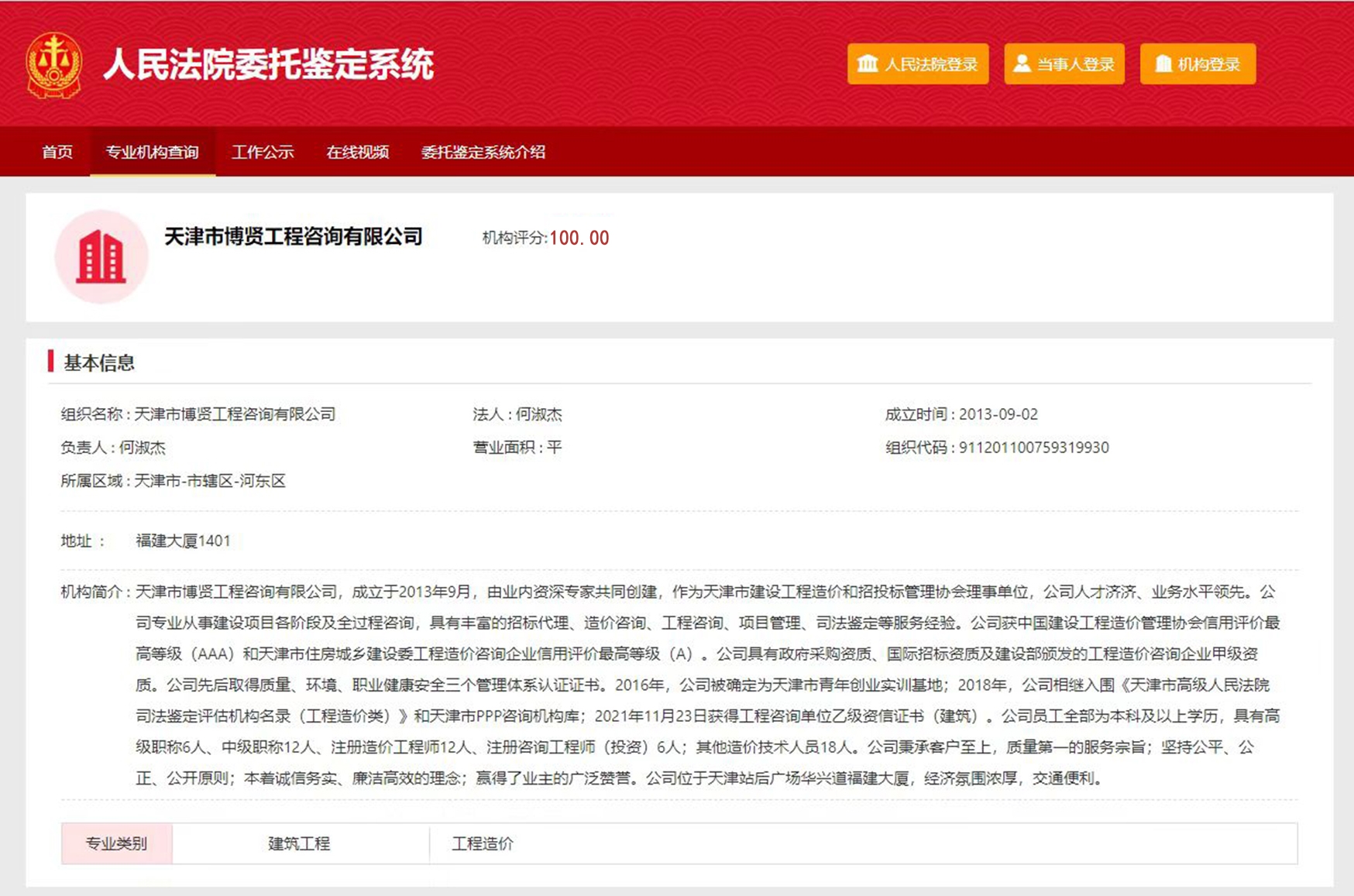
Task: Go to 首页 in navigation bar
Action: (57, 152)
